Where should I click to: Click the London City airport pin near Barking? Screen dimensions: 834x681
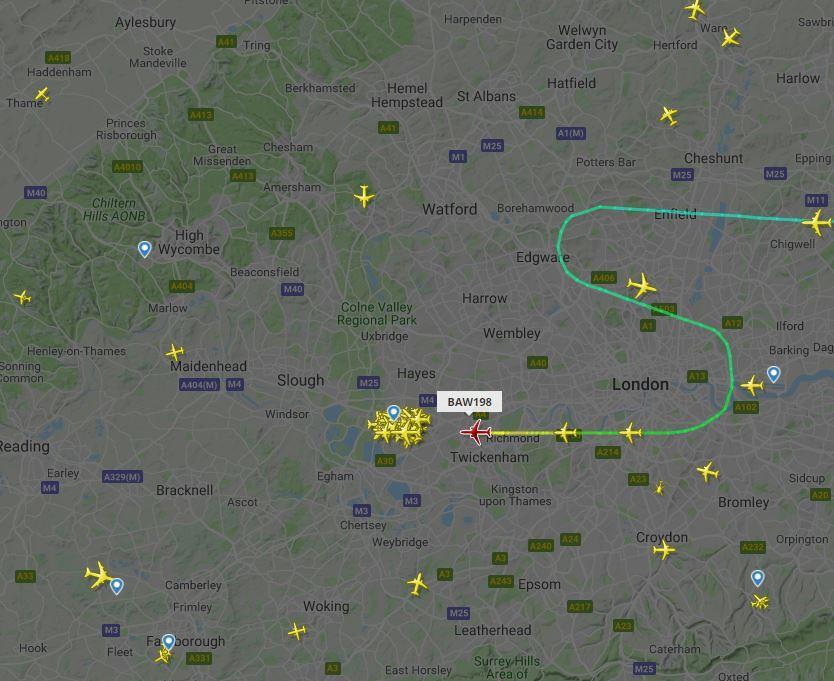click(x=773, y=374)
